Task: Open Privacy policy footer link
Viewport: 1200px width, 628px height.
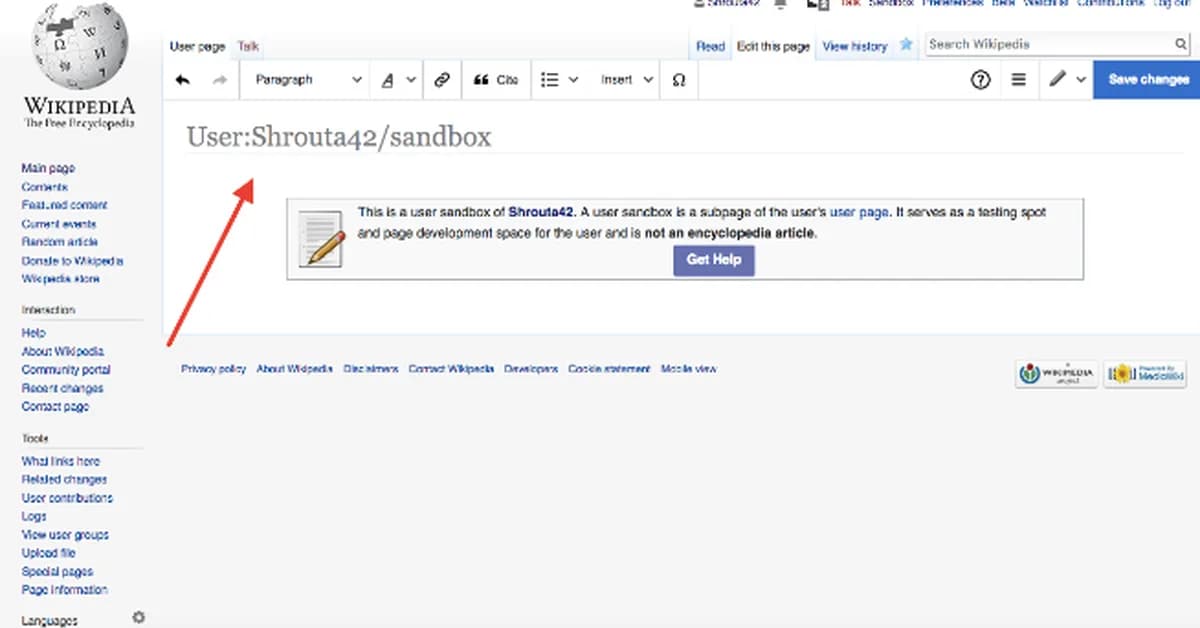Action: pyautogui.click(x=213, y=369)
